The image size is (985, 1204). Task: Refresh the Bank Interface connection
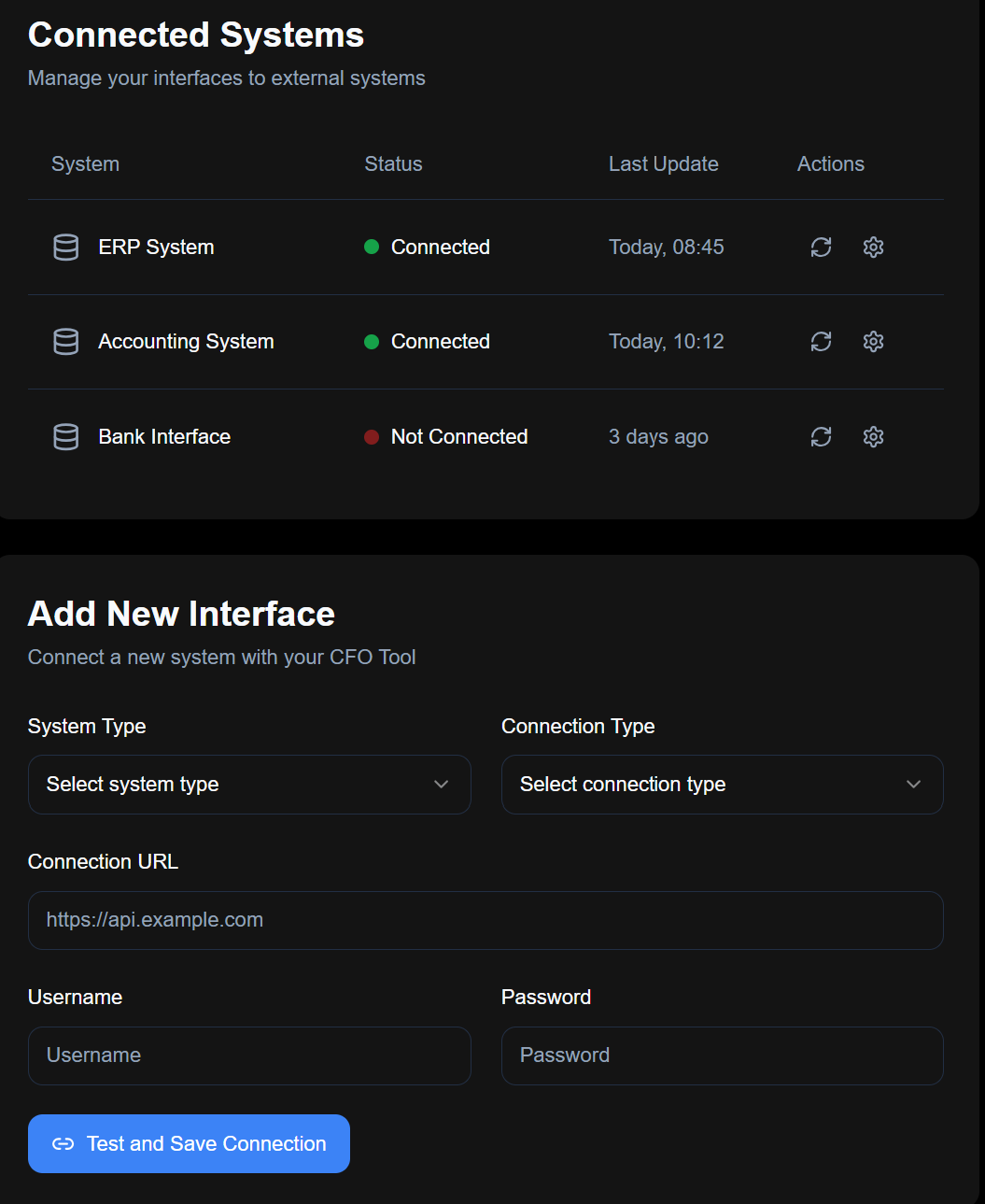[x=821, y=437]
